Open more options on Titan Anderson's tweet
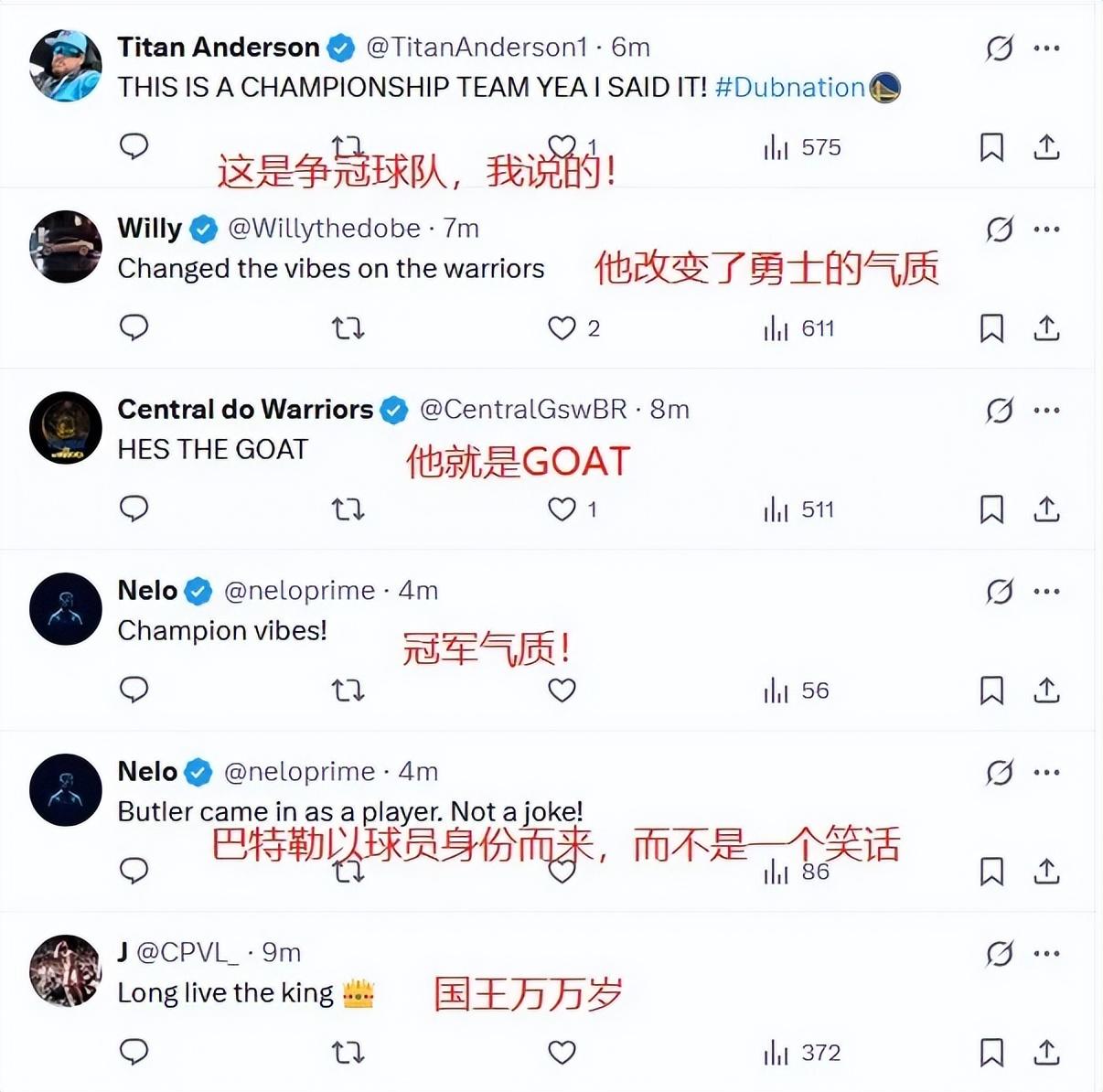The image size is (1103, 1092). point(1046,48)
